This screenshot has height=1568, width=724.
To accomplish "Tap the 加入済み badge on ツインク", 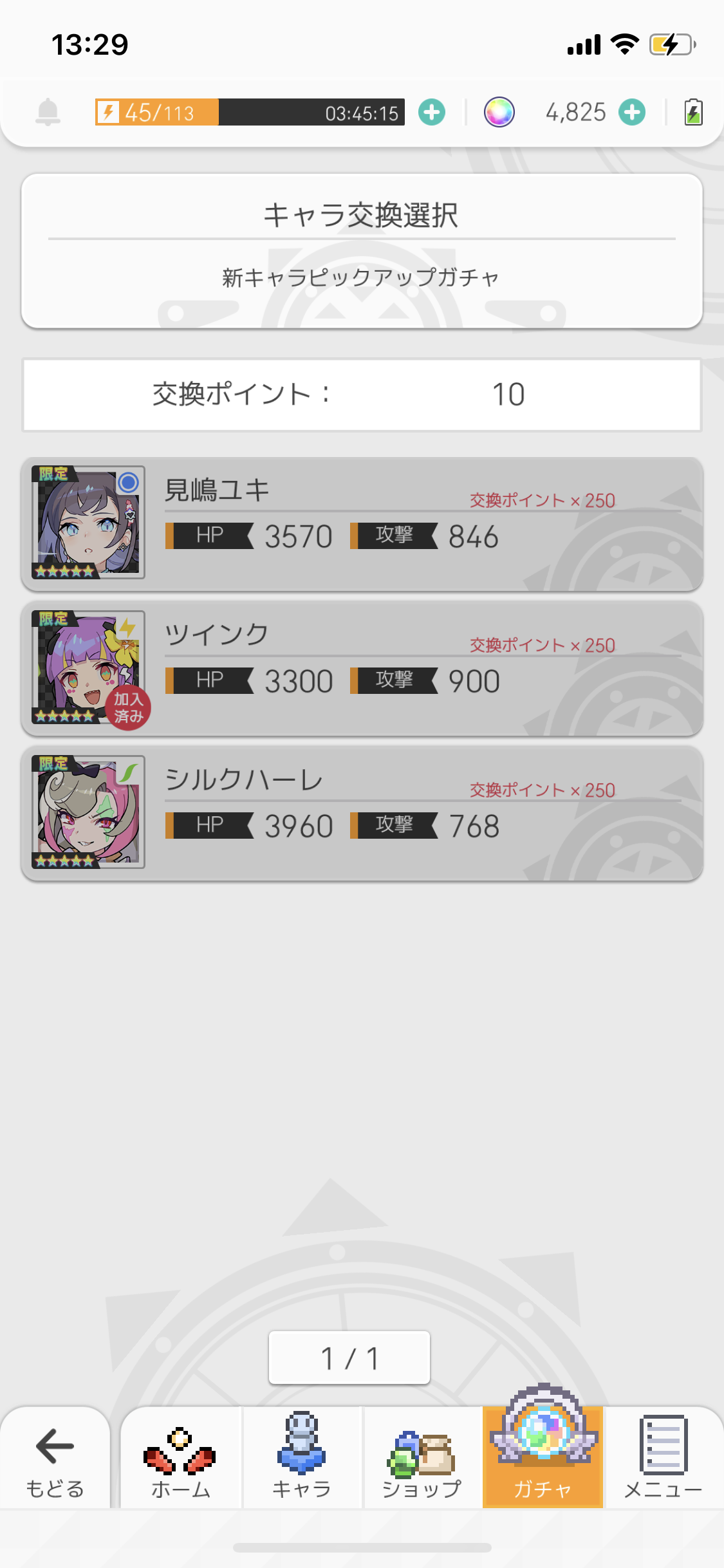I will 128,708.
